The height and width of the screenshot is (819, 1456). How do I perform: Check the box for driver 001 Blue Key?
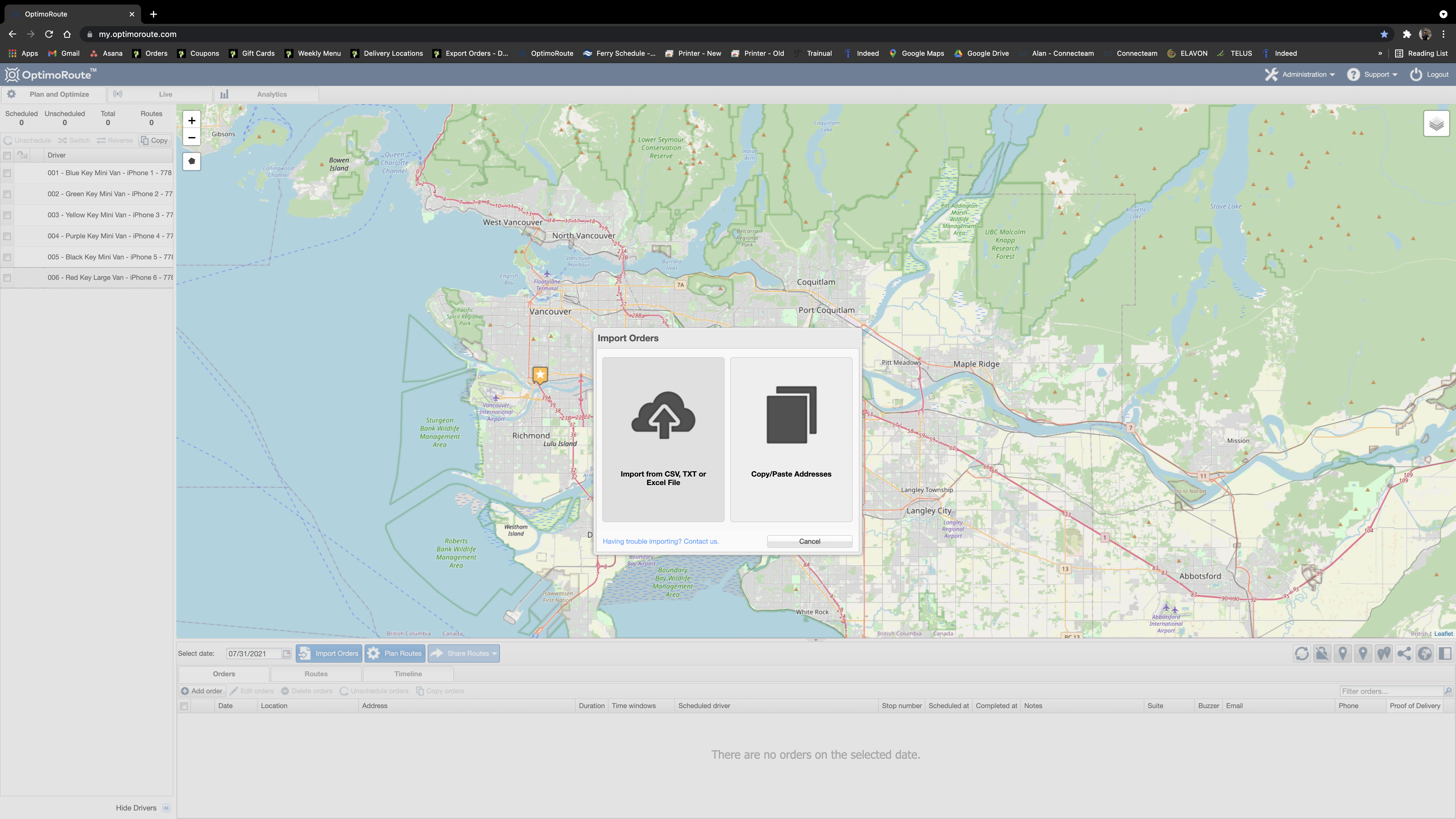[x=7, y=173]
